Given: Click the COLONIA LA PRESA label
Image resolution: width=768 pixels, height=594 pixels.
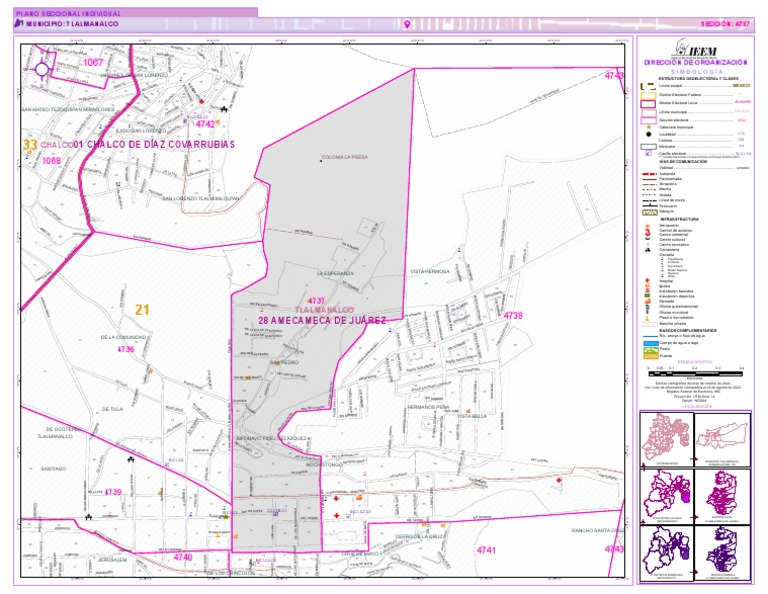Looking at the screenshot, I should pos(345,157).
